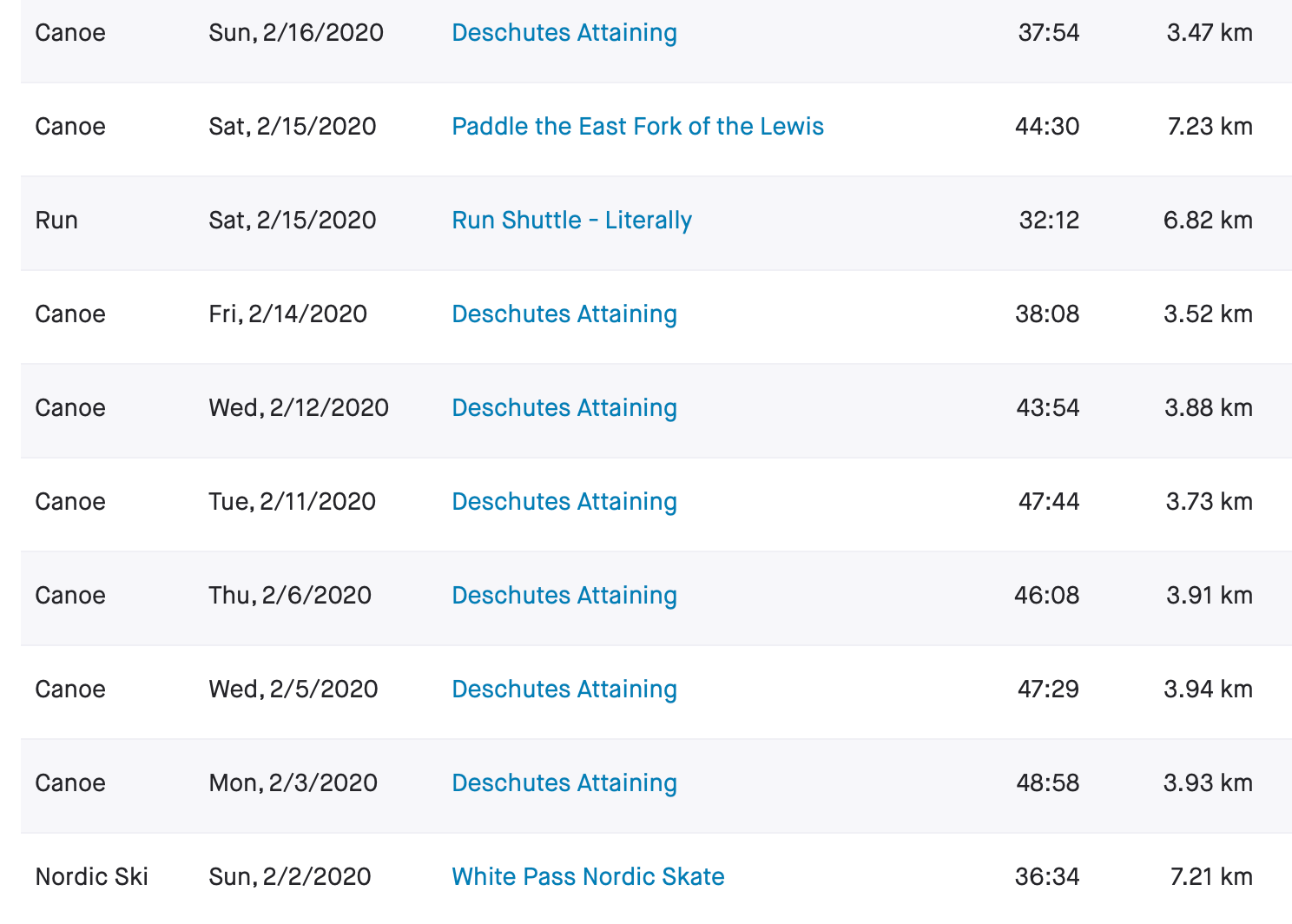1292x924 pixels.
Task: Click the Nordic Ski sport type cell
Action: 92,877
